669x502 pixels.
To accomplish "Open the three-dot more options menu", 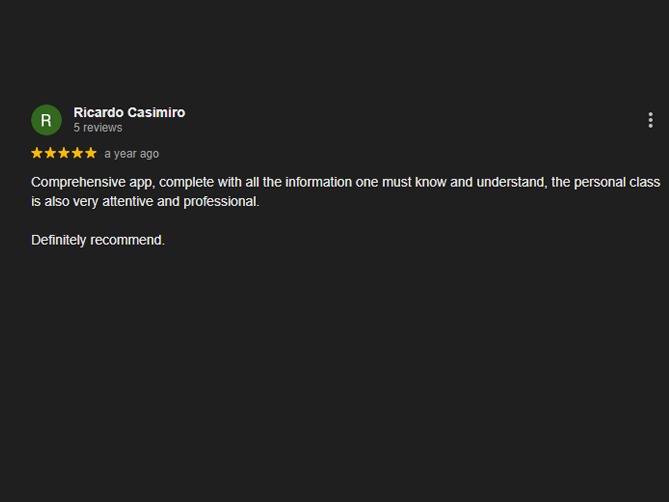I will click(650, 120).
